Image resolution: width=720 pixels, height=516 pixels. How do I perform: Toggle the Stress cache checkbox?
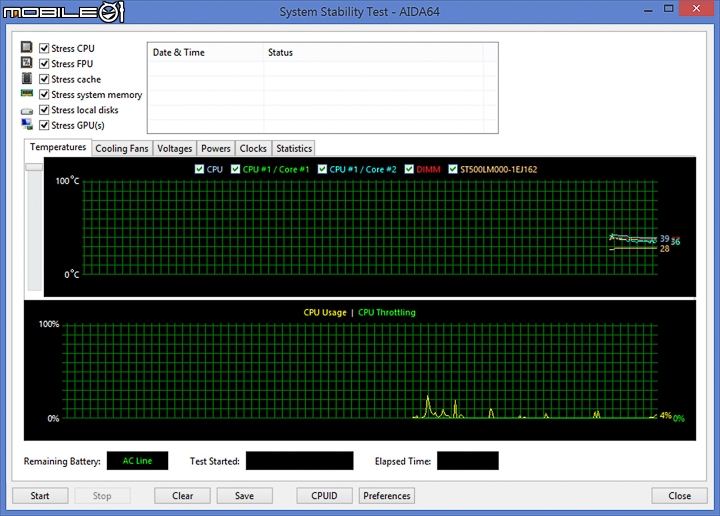coord(44,79)
